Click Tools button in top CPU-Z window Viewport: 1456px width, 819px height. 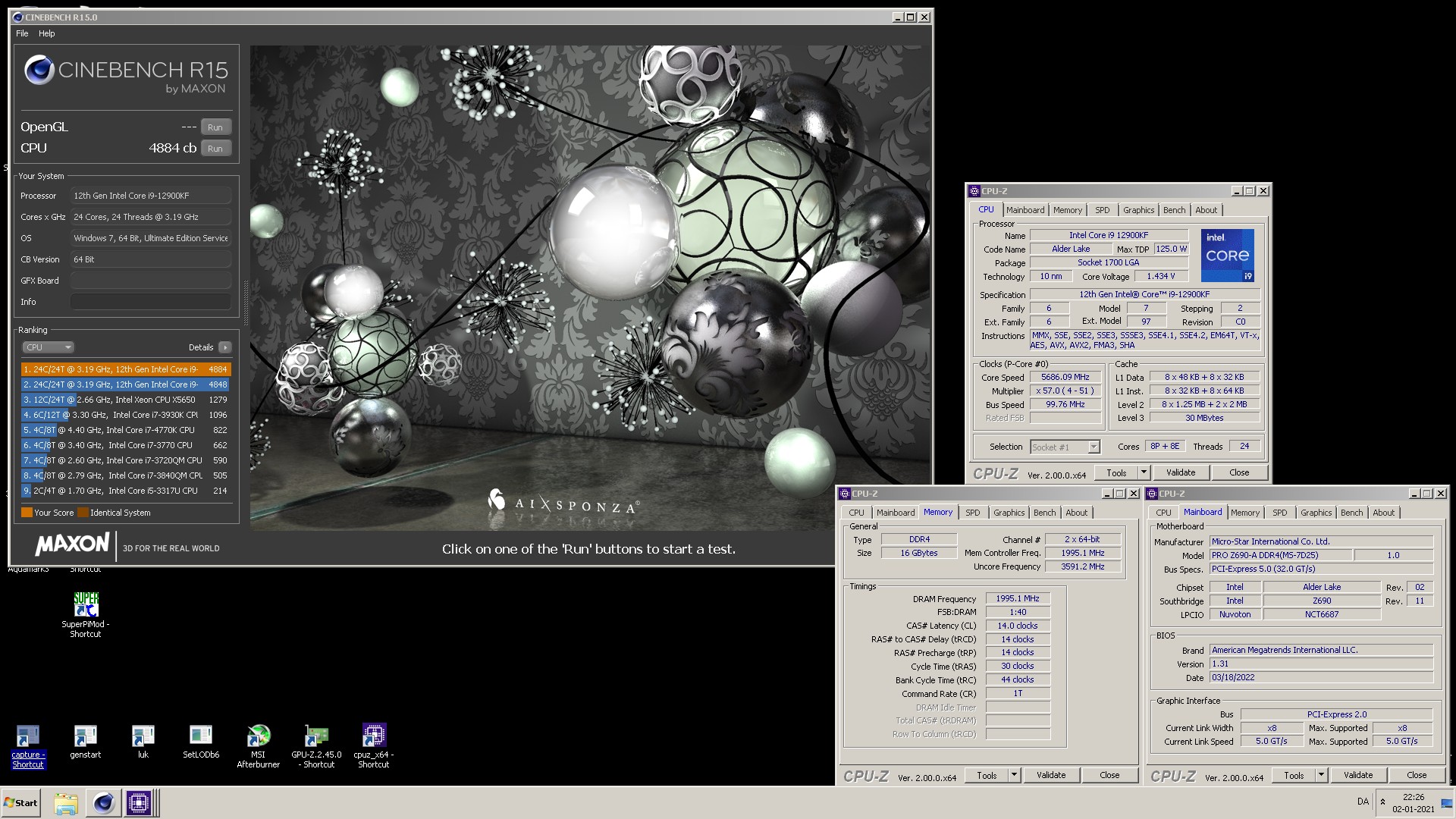pos(1116,472)
